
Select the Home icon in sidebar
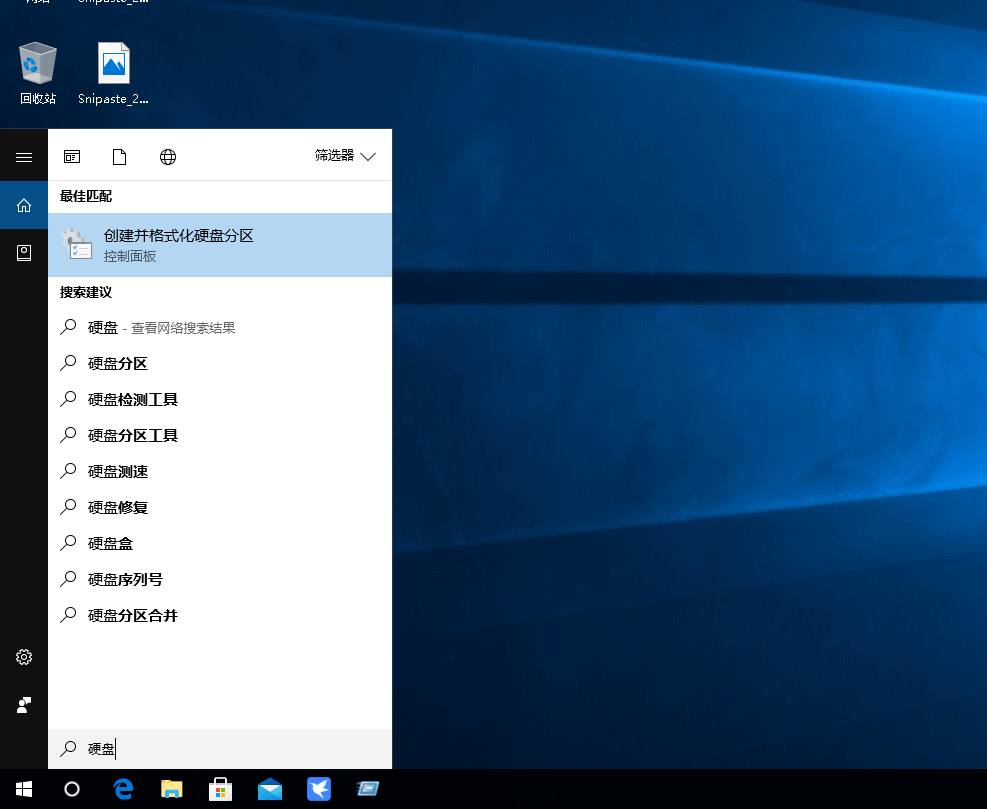coord(24,205)
